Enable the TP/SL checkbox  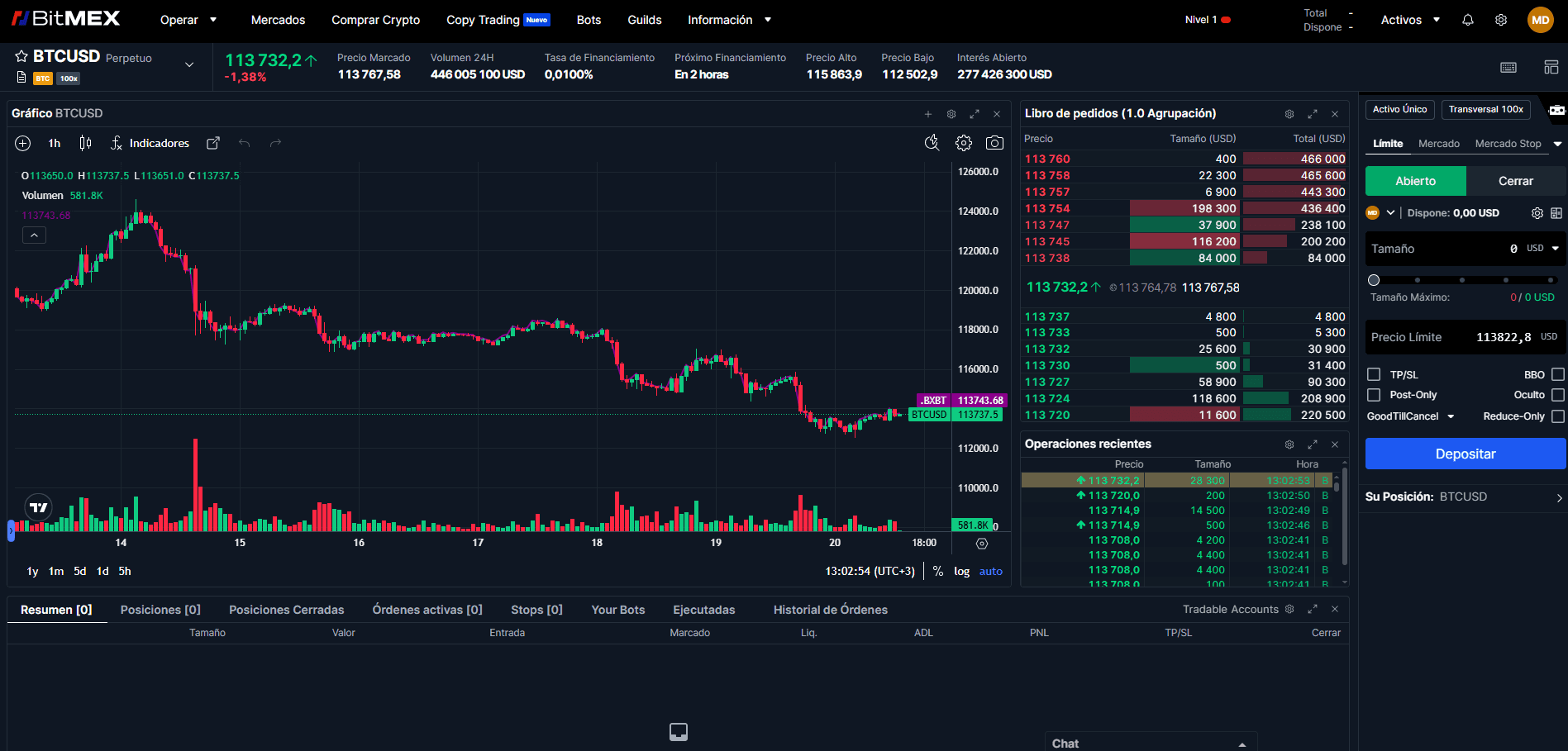click(x=1374, y=374)
